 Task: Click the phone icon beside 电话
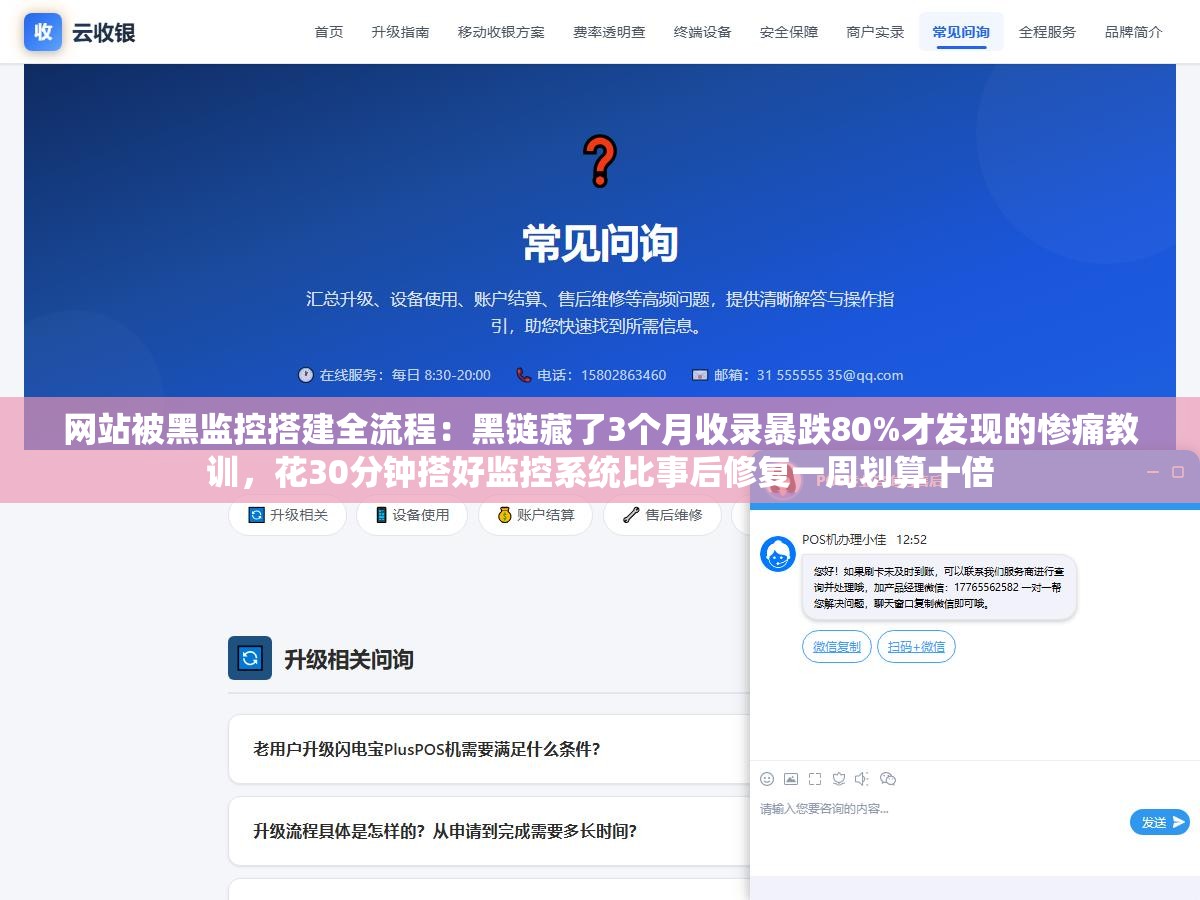coord(524,375)
